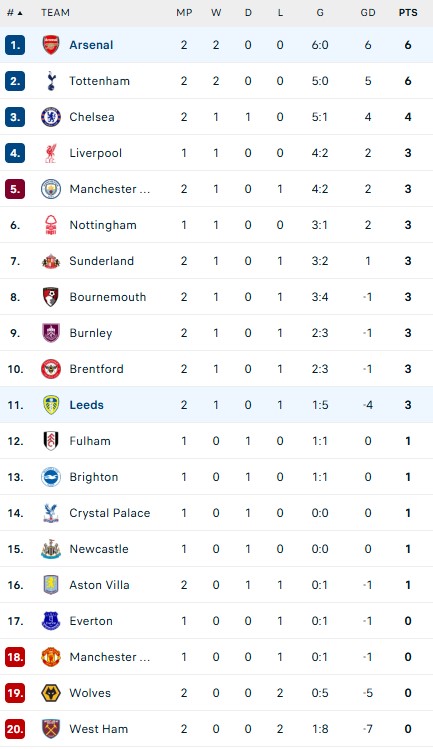Click the MP column header

[184, 13]
